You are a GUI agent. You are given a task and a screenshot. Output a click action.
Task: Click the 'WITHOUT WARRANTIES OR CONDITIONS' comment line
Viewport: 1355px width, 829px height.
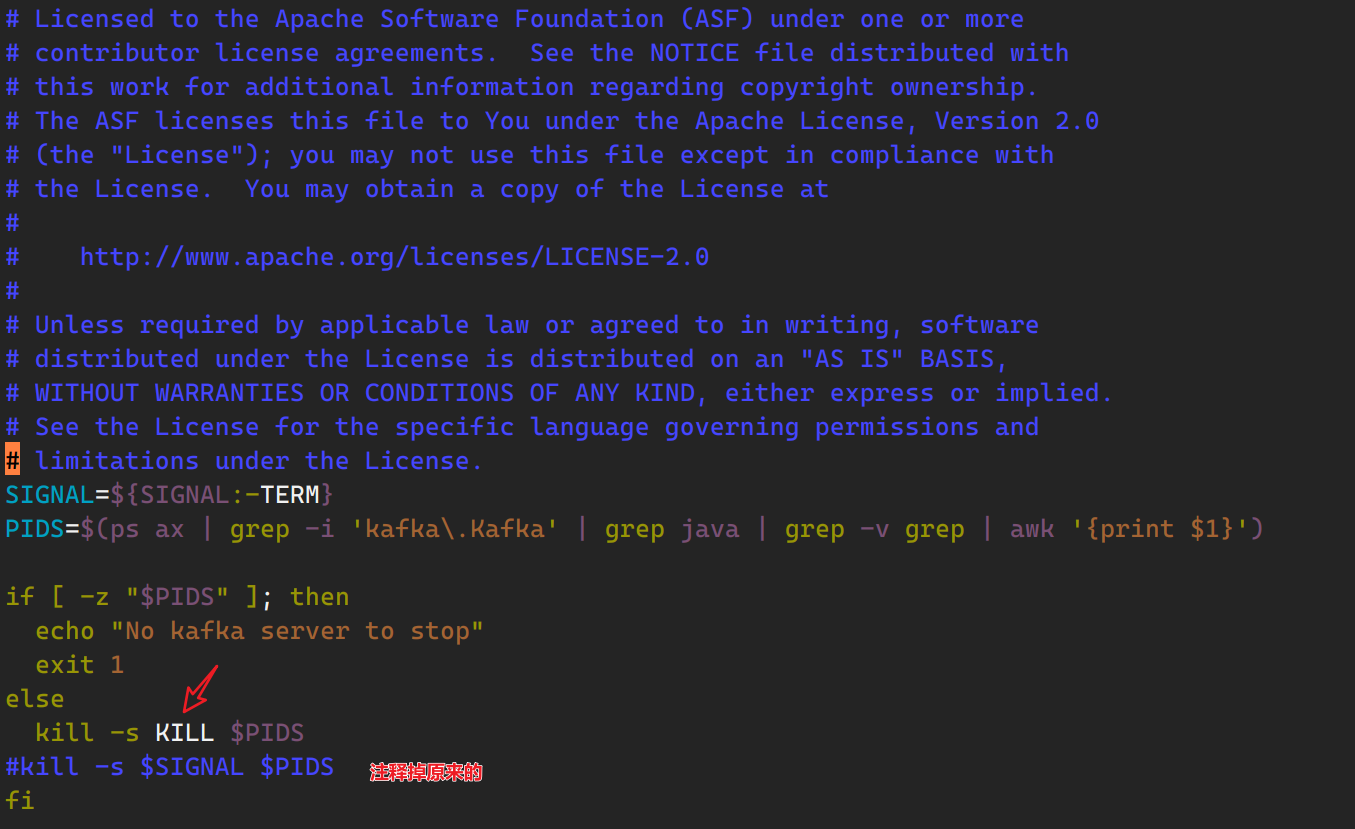560,393
